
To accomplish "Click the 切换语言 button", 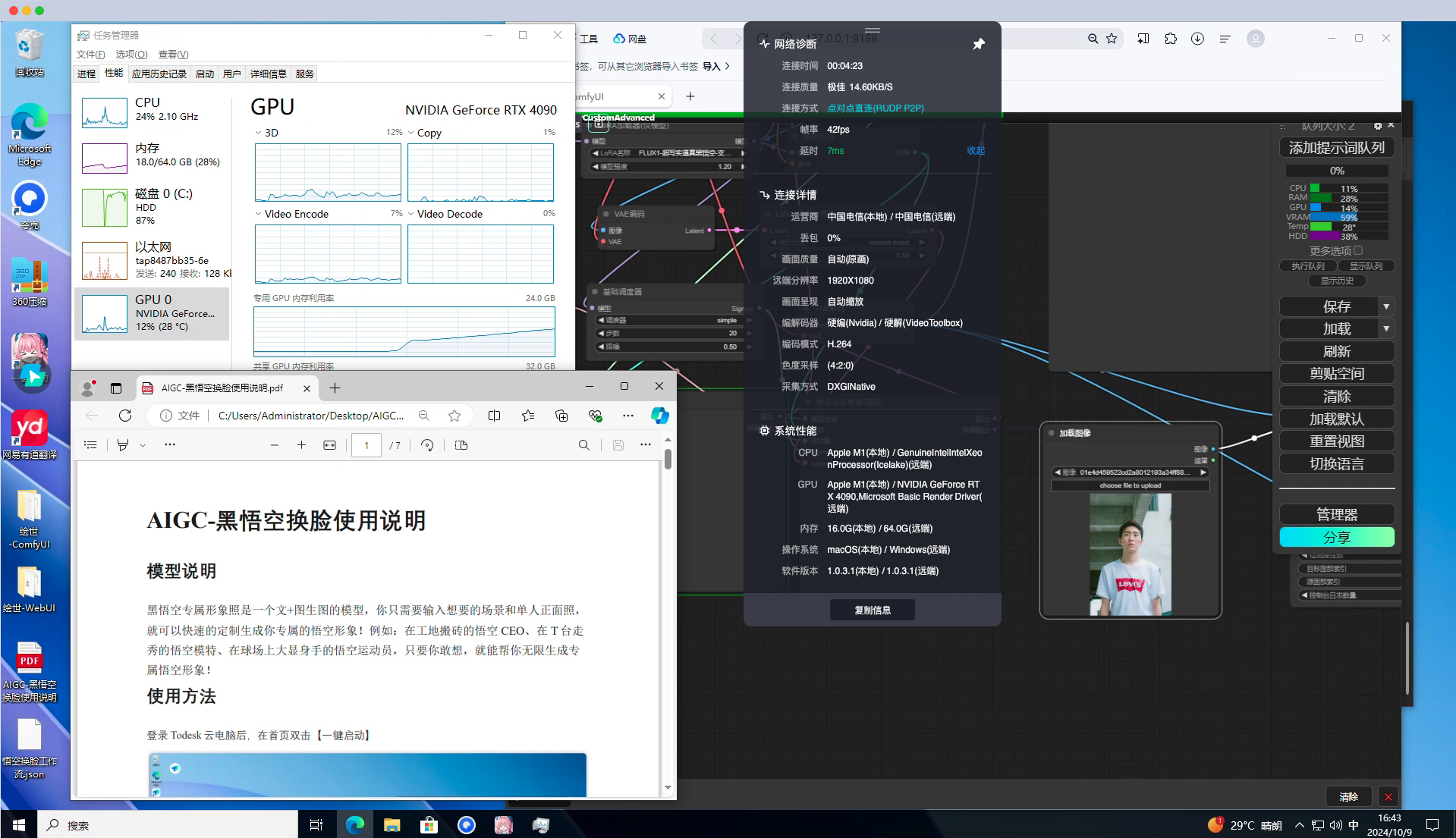I will point(1337,463).
